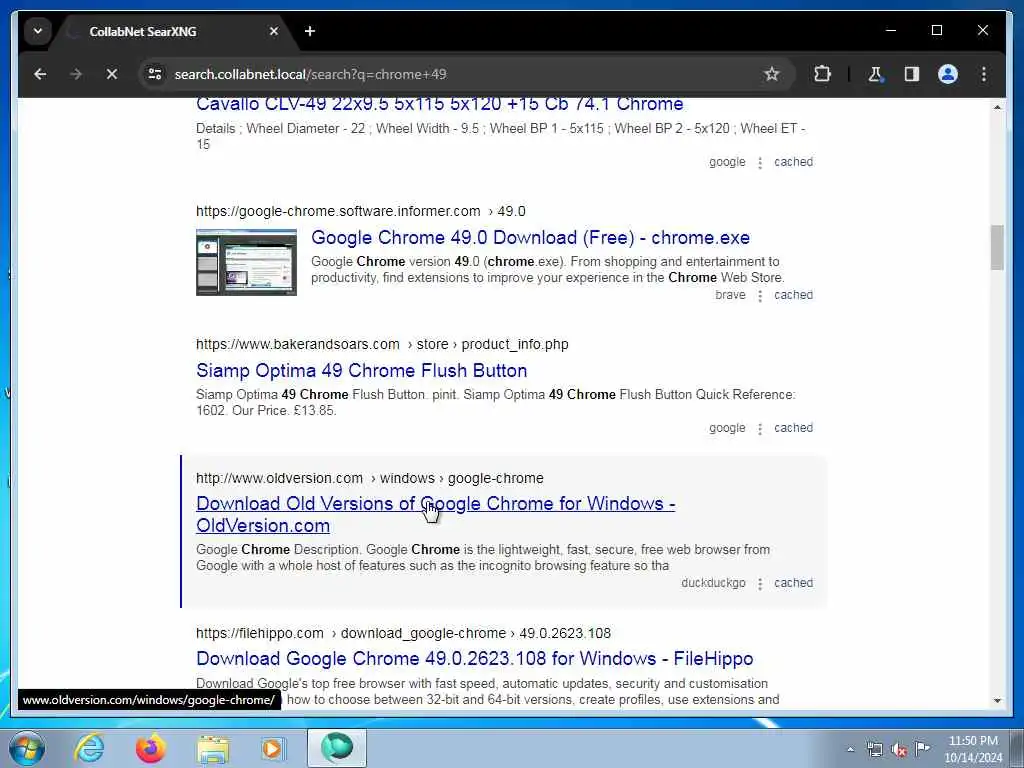Open cached link for OldVersion.com result
1024x768 pixels.
point(793,583)
